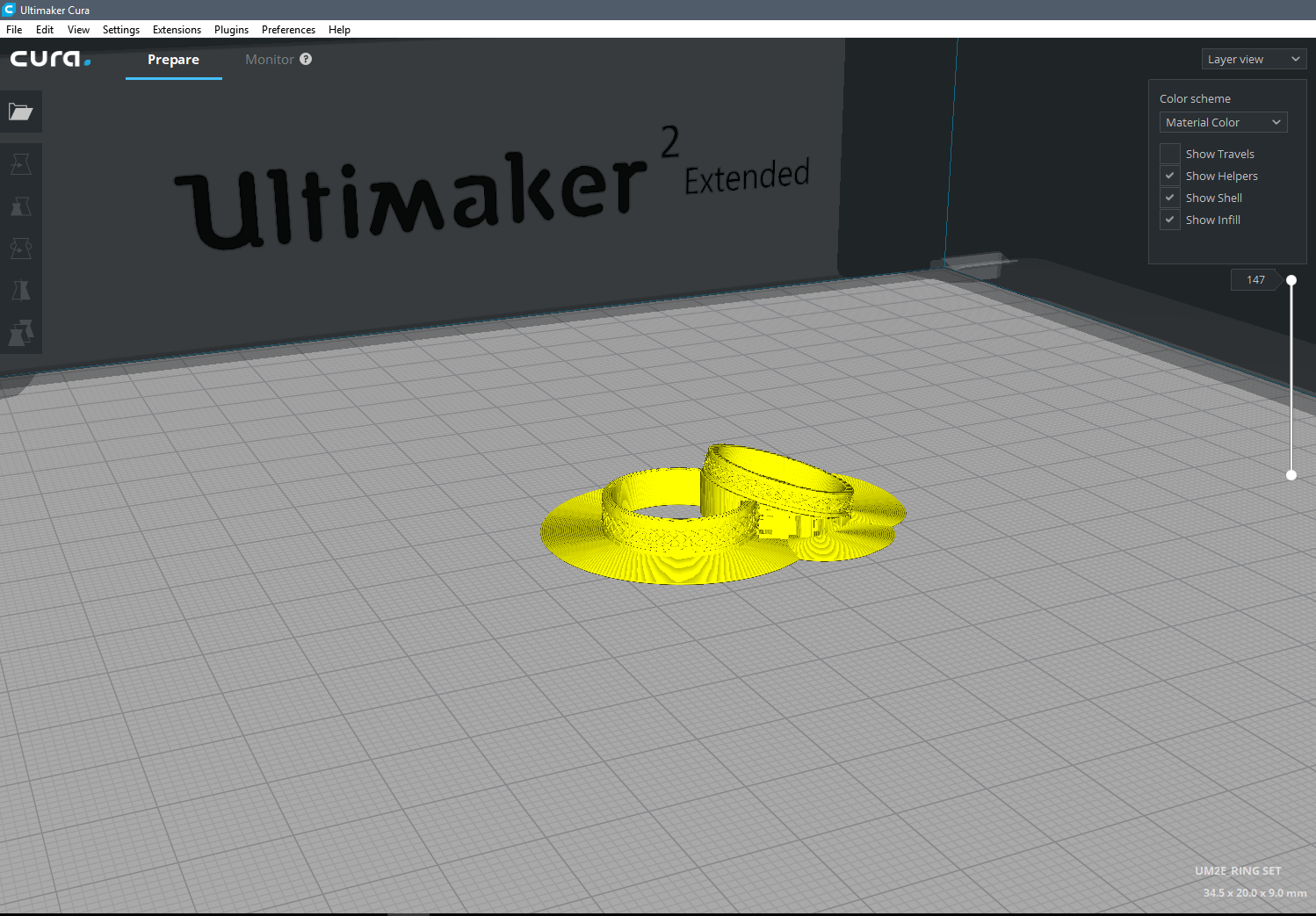The width and height of the screenshot is (1316, 916).
Task: Select the Rotate tool in the left toolbar
Action: (20, 249)
